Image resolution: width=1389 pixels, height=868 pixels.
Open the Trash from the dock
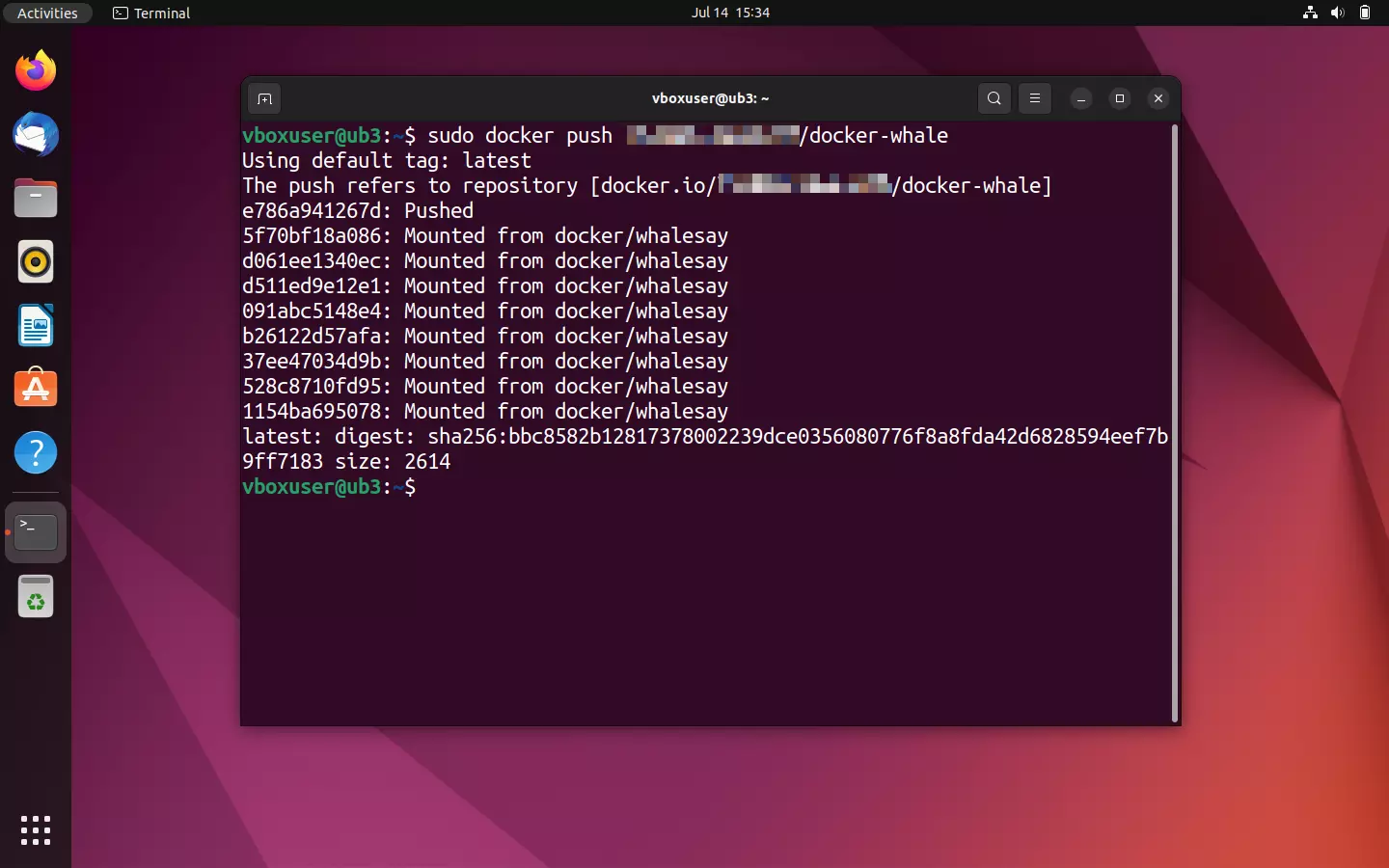coord(35,596)
